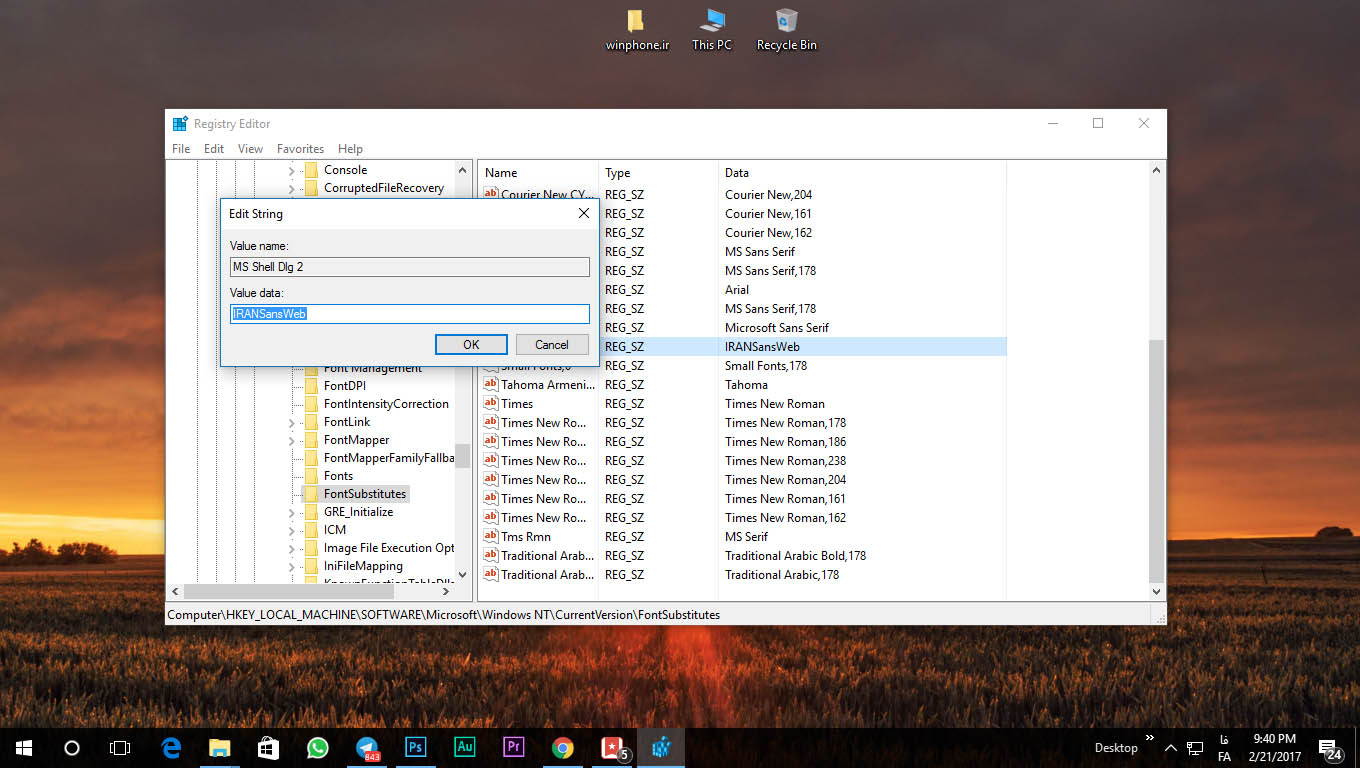
Task: Open Windows Store from the taskbar
Action: (x=269, y=747)
